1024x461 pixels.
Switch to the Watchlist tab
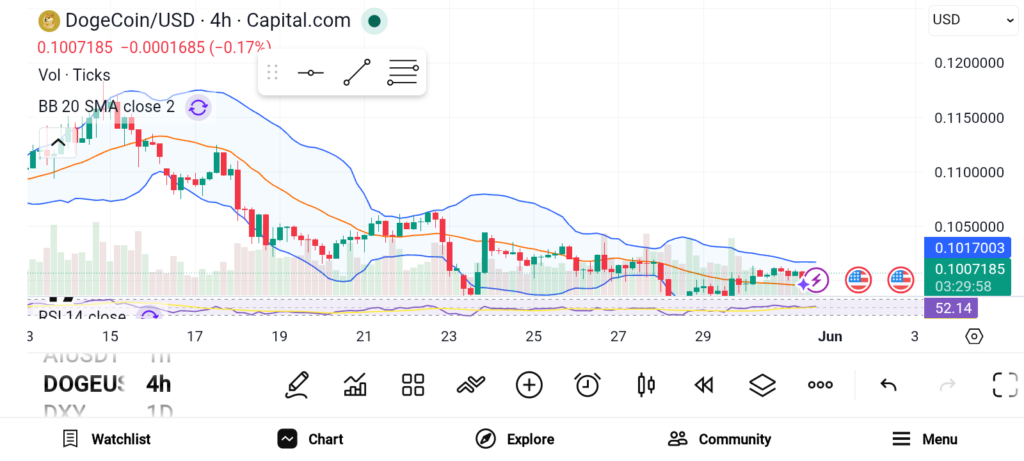pyautogui.click(x=106, y=439)
